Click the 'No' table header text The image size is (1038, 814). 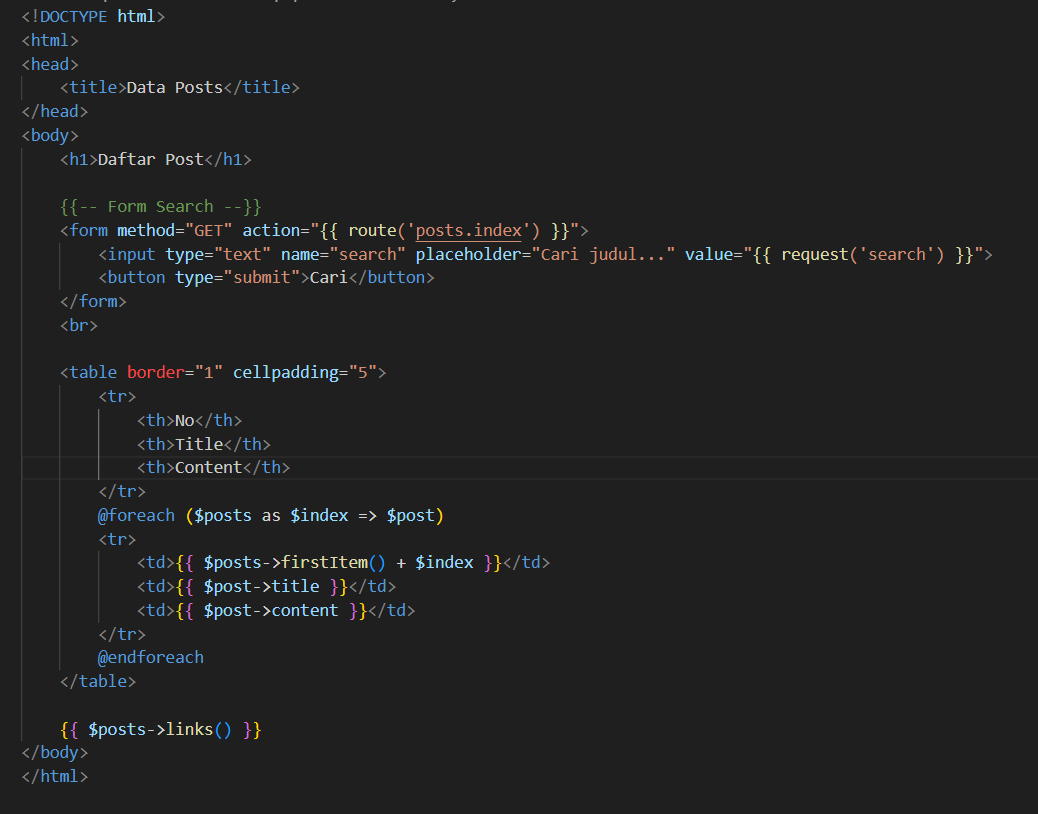(x=184, y=421)
